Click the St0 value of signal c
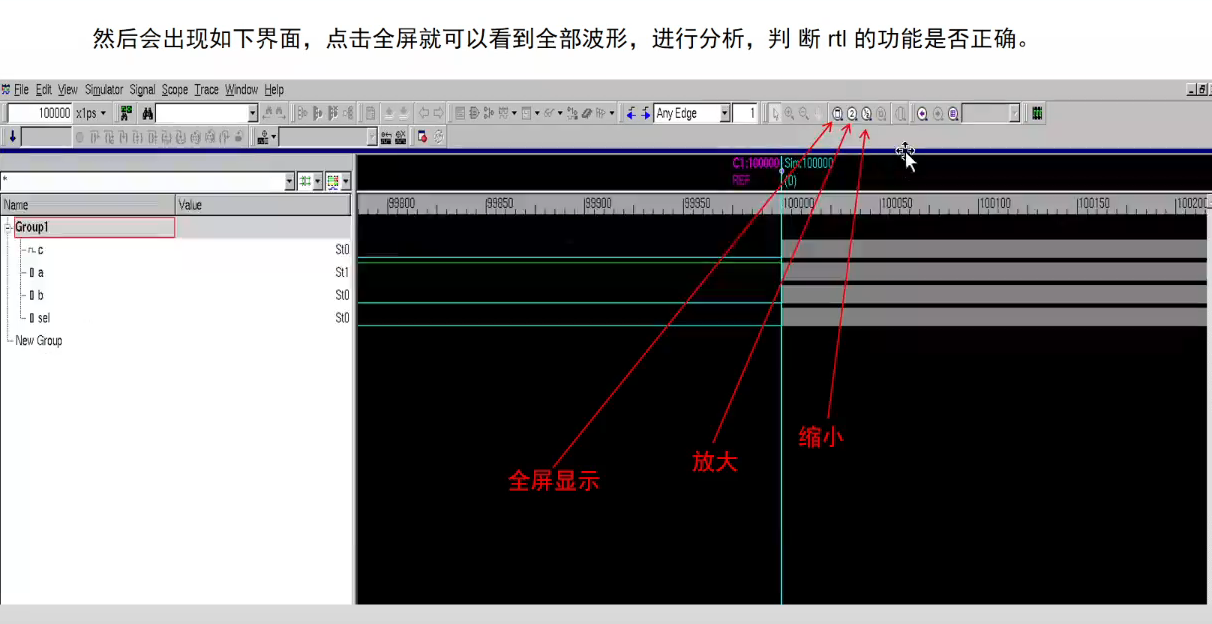The width and height of the screenshot is (1212, 624). click(x=342, y=249)
